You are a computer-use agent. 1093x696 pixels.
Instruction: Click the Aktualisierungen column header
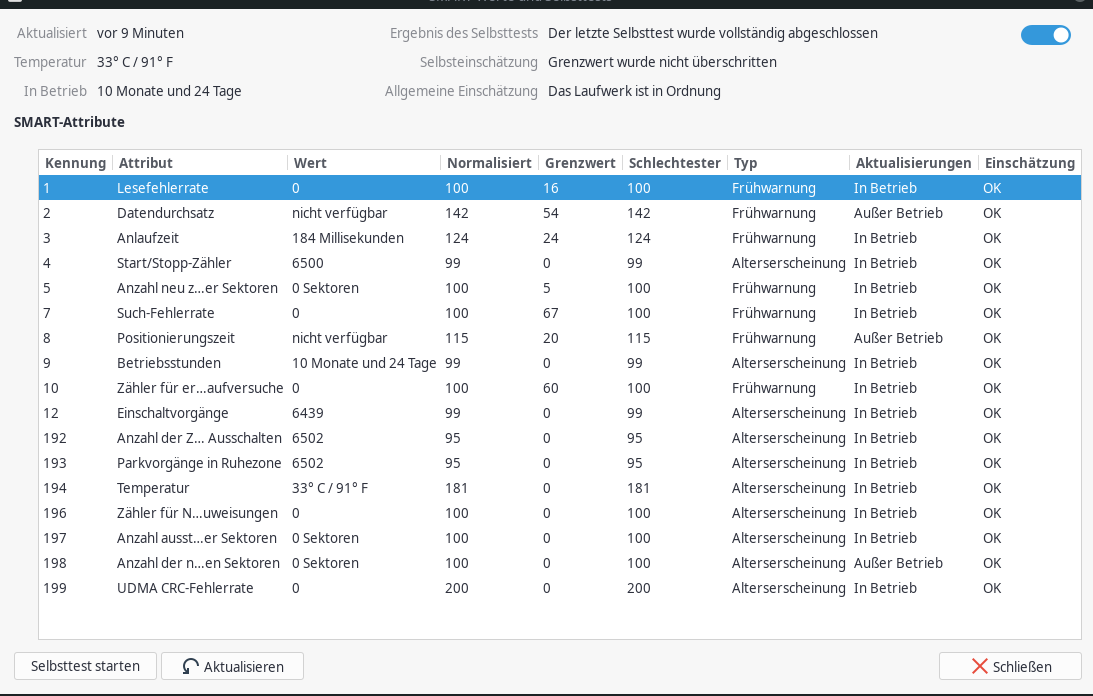(913, 162)
